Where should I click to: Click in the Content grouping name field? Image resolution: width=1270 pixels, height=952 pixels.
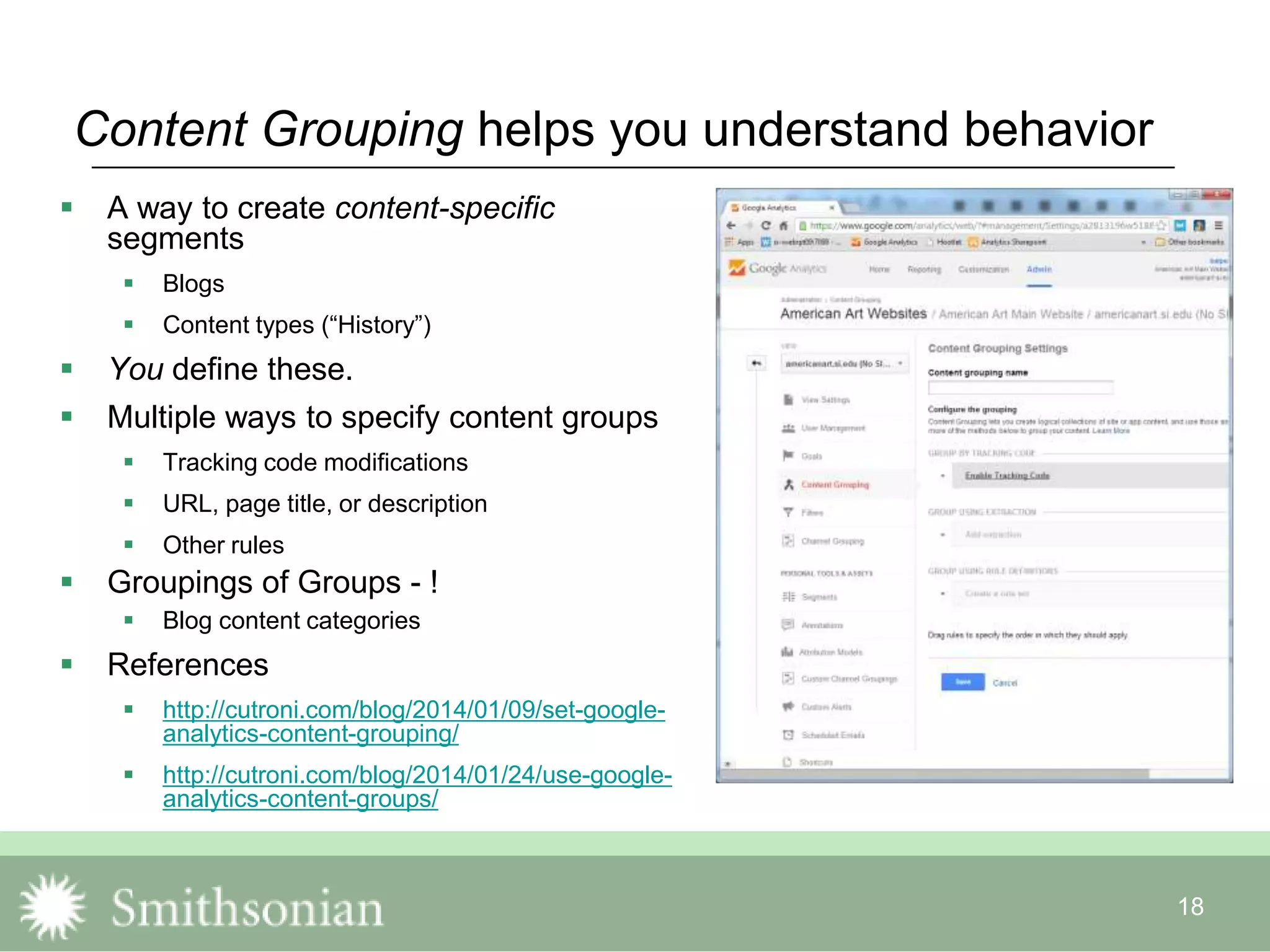1021,388
